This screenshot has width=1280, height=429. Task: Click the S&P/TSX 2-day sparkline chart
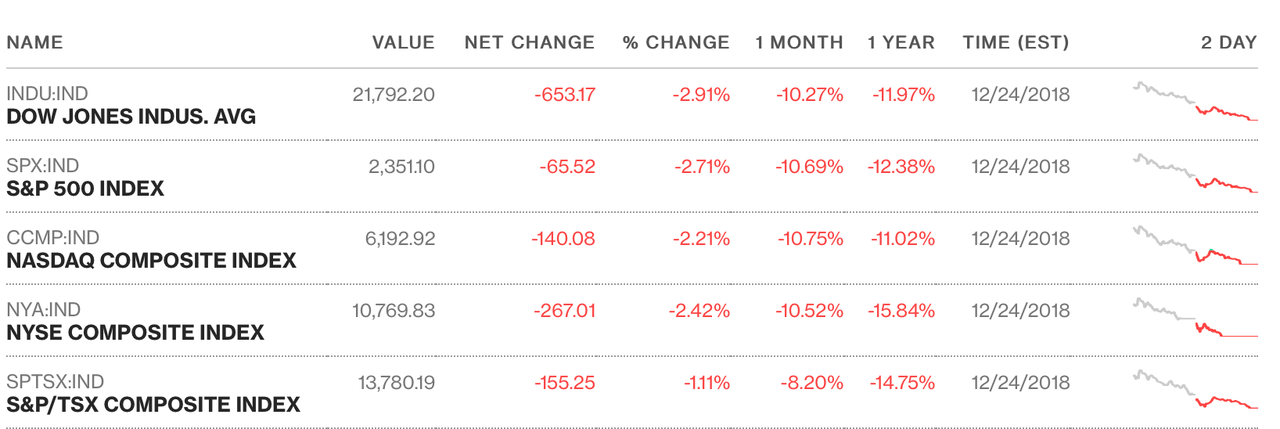[1196, 390]
